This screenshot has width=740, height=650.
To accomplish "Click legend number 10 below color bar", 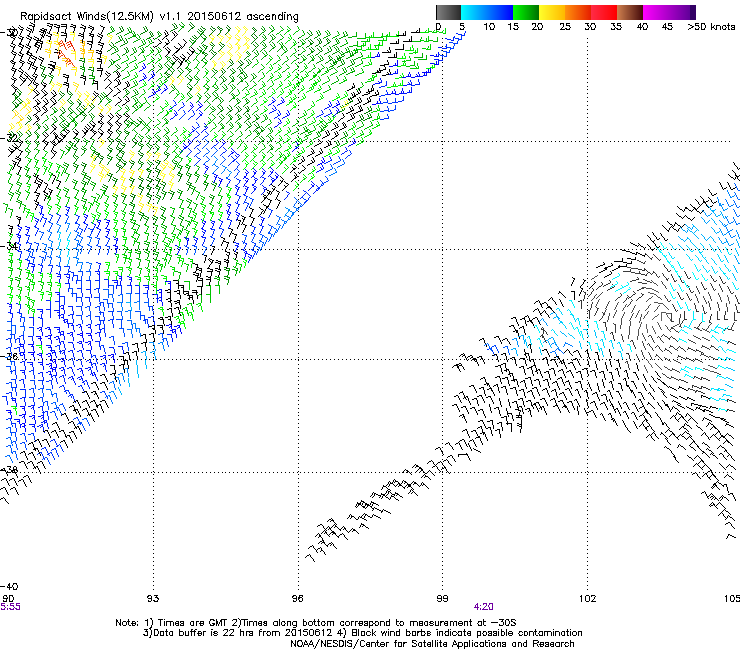I will [x=489, y=26].
